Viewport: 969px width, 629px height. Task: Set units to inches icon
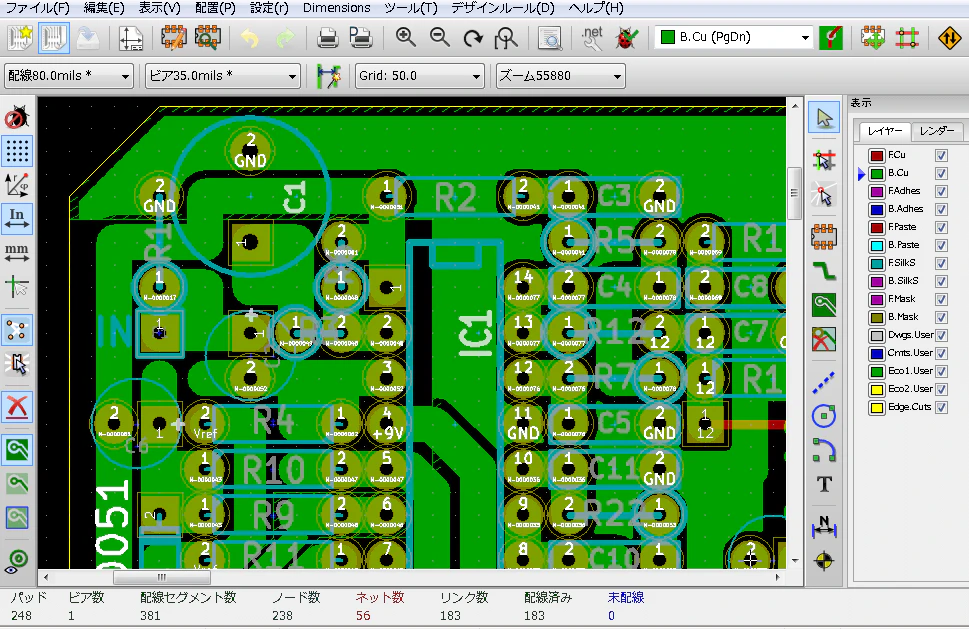pos(17,219)
